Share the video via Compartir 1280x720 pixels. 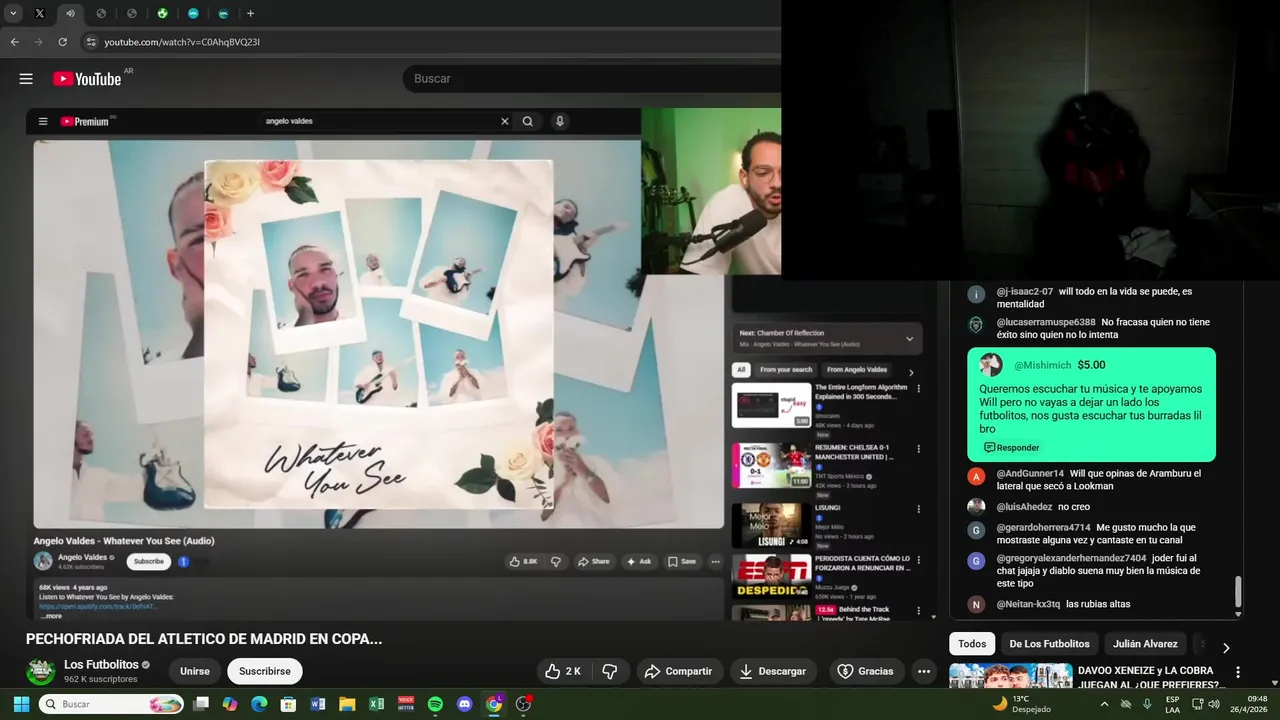[x=679, y=671]
